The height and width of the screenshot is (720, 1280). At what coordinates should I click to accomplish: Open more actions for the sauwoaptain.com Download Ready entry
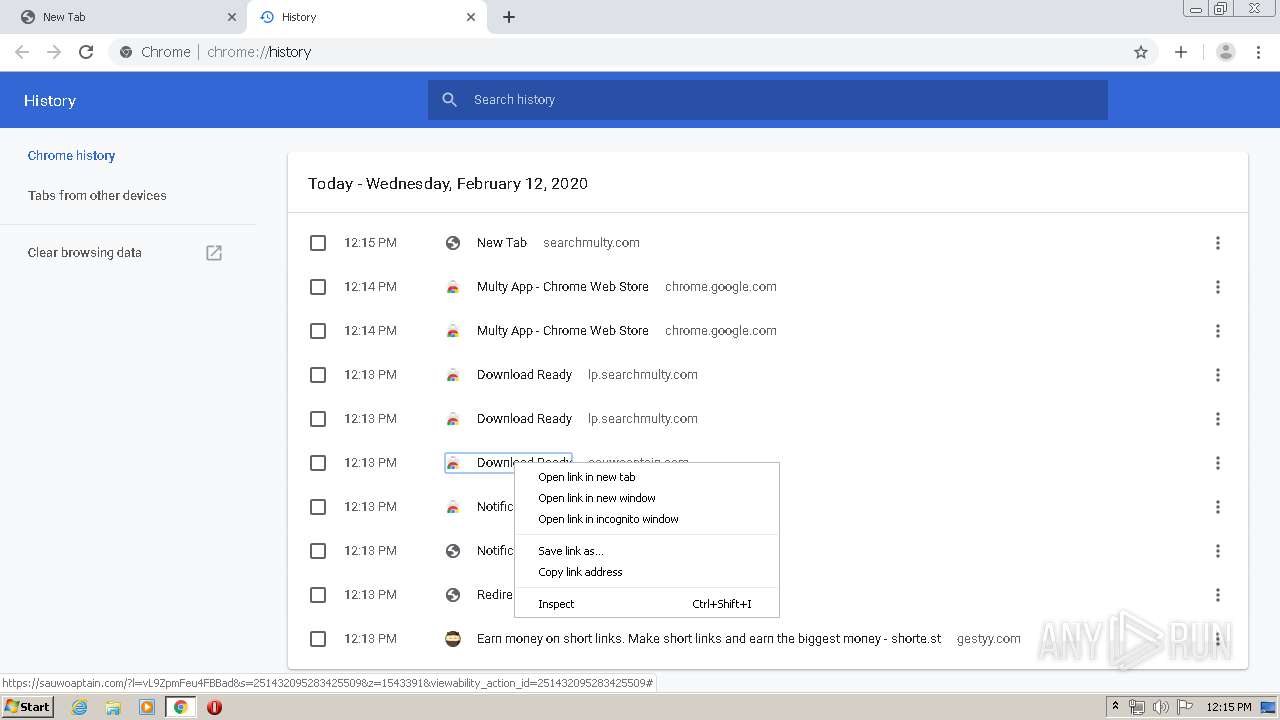click(x=1218, y=463)
